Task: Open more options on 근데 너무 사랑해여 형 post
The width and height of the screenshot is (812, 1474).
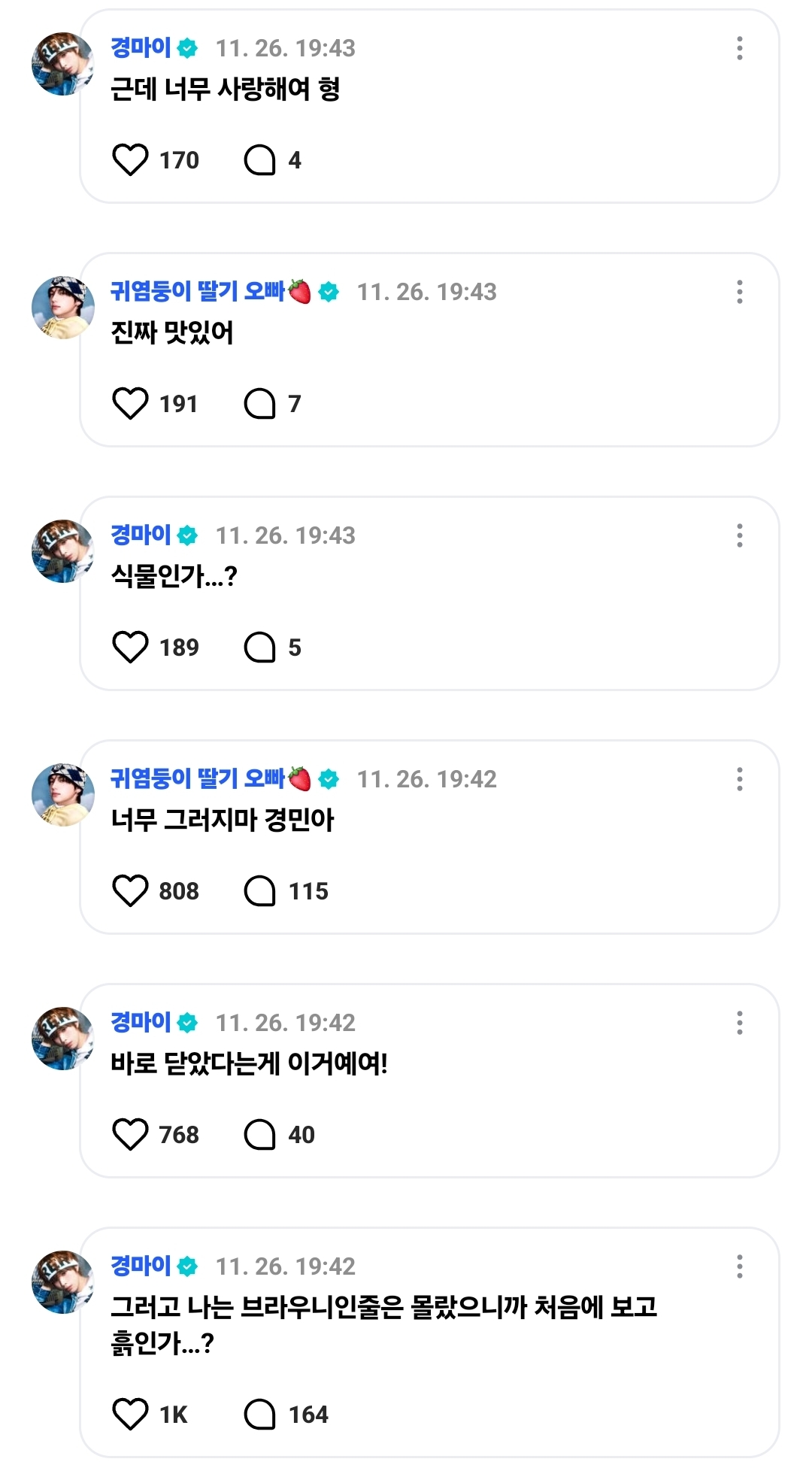Action: 740,48
